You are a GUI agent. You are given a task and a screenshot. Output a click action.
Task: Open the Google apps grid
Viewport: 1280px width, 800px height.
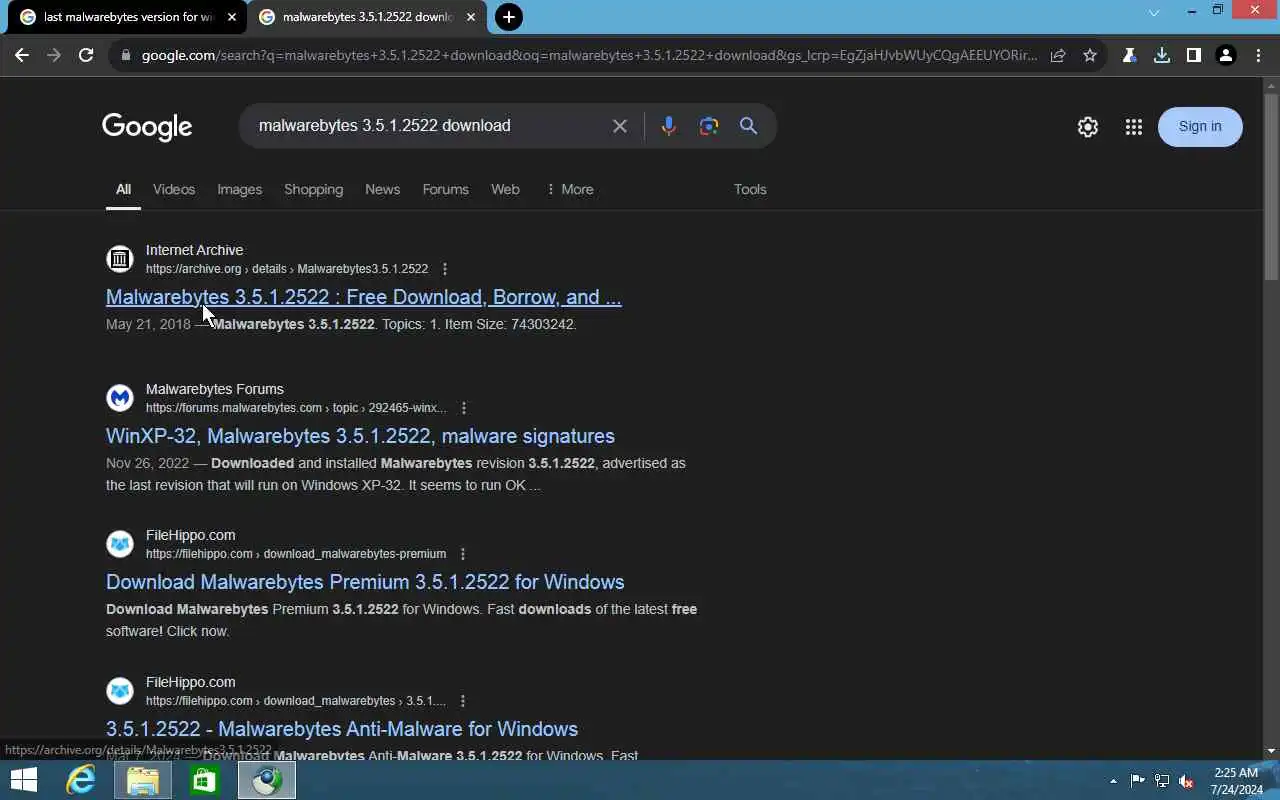point(1133,127)
